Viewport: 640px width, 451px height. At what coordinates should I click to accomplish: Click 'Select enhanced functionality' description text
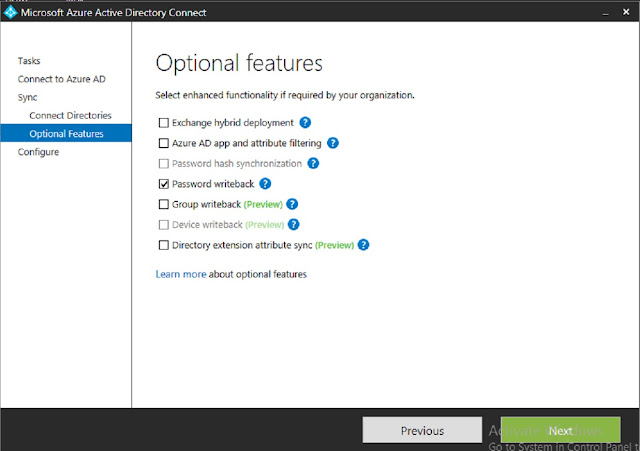click(x=285, y=95)
